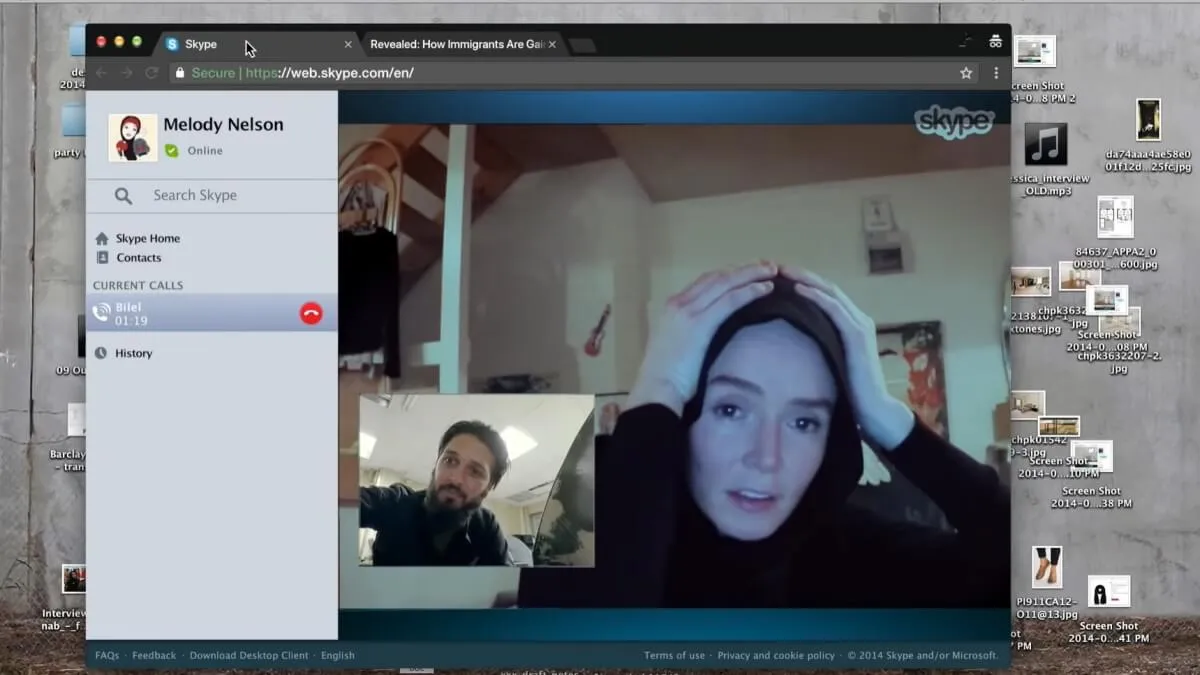Go back to the previous page
Viewport: 1200px width, 675px height.
pyautogui.click(x=101, y=73)
